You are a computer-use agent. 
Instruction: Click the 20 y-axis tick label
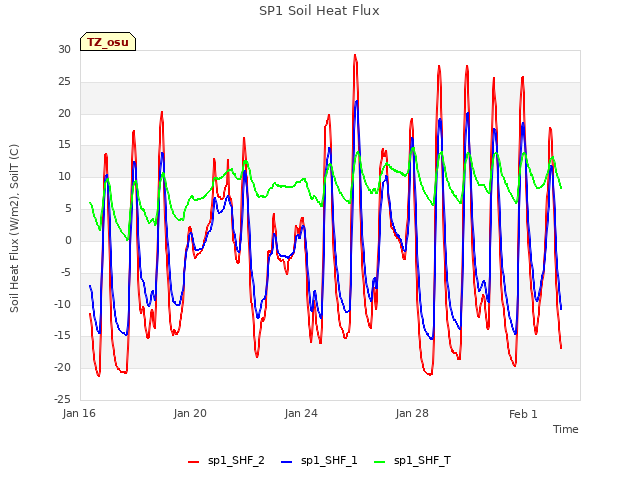64,113
